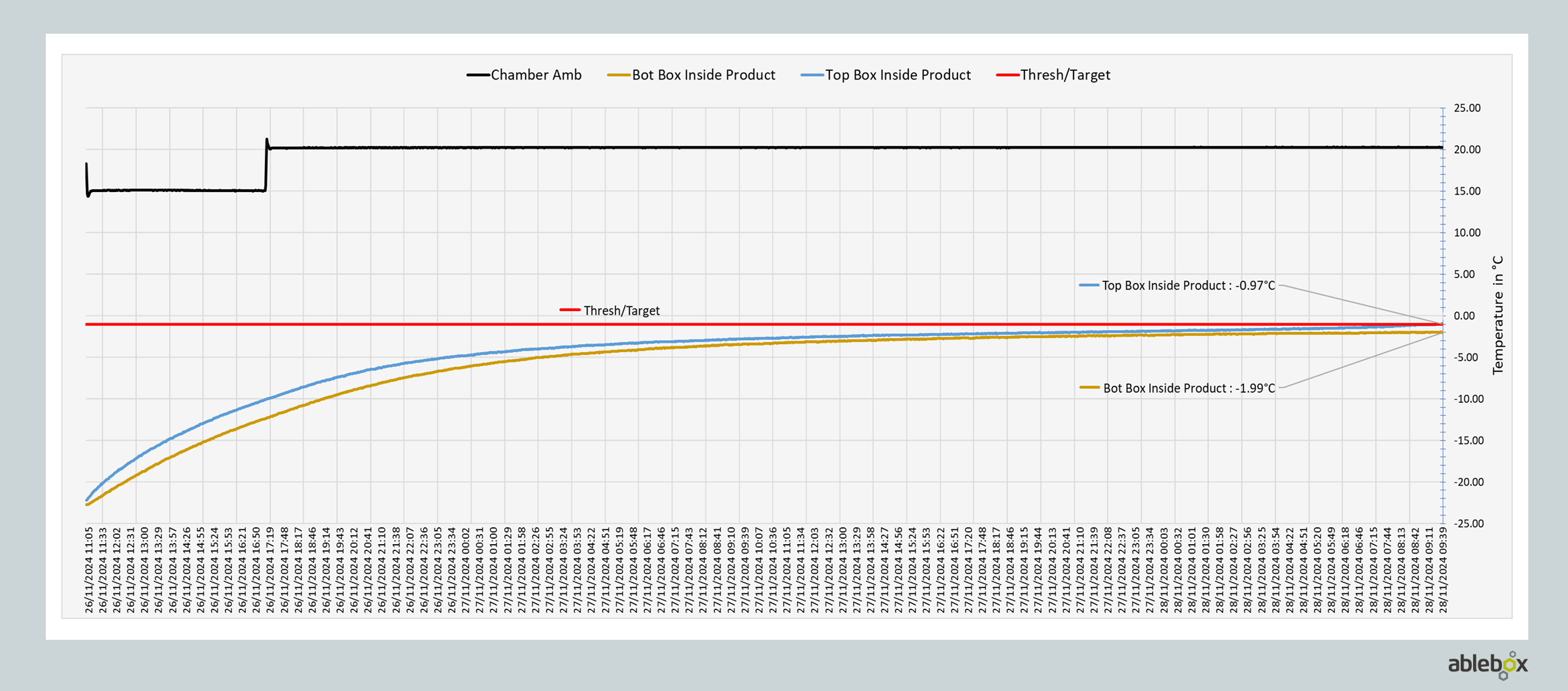The height and width of the screenshot is (691, 1568).
Task: Select the Thresh/Target legend entry text at top
Action: pos(1065,75)
